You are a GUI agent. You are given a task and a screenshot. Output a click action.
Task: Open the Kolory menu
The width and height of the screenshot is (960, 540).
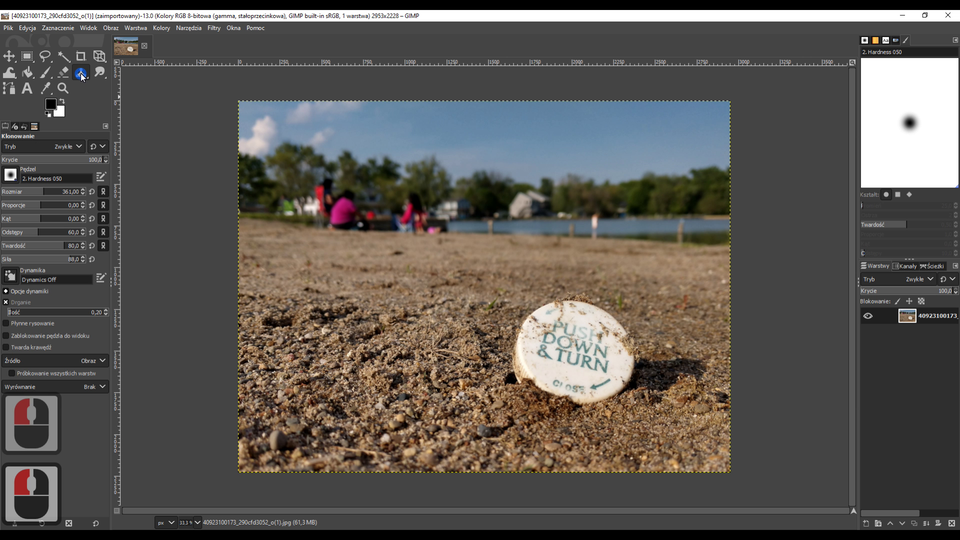click(161, 28)
